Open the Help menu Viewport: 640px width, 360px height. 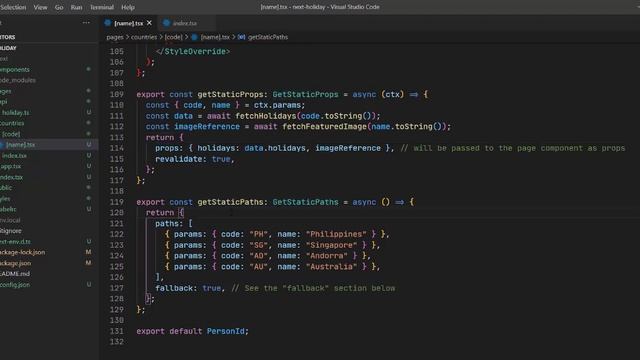128,7
